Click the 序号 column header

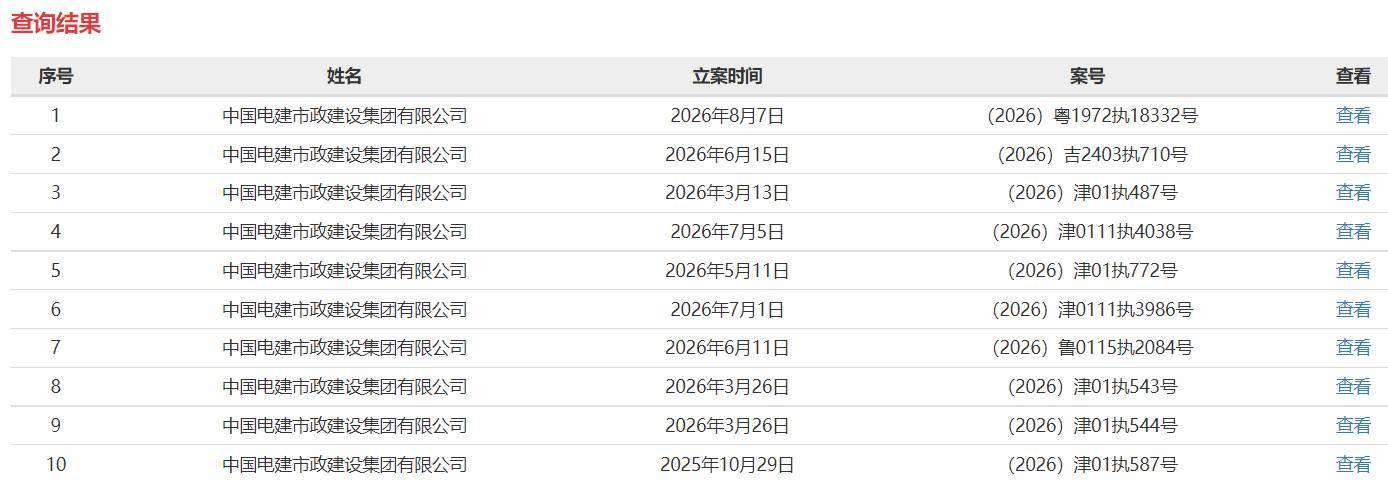56,76
